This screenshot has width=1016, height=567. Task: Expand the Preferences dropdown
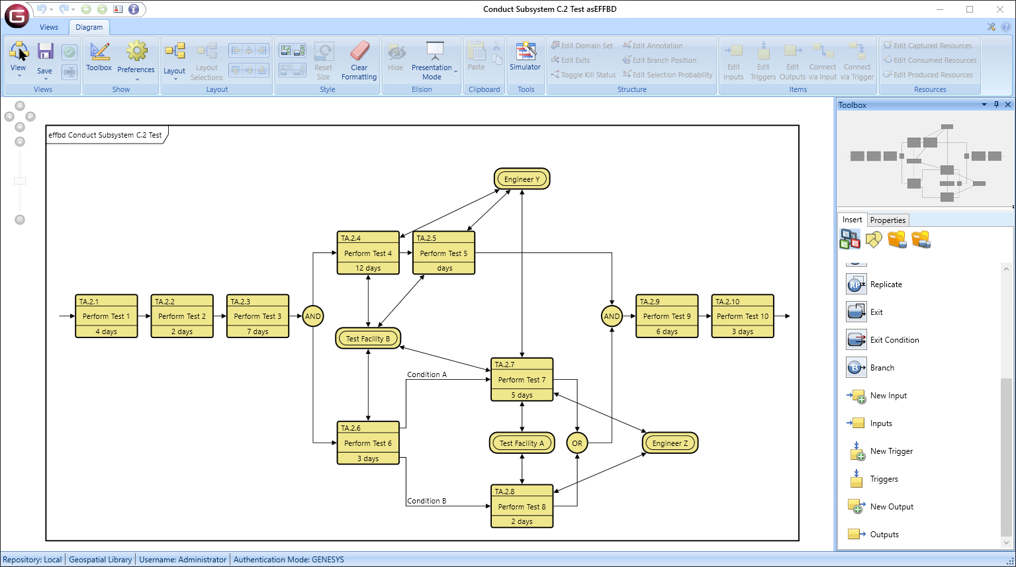click(136, 79)
